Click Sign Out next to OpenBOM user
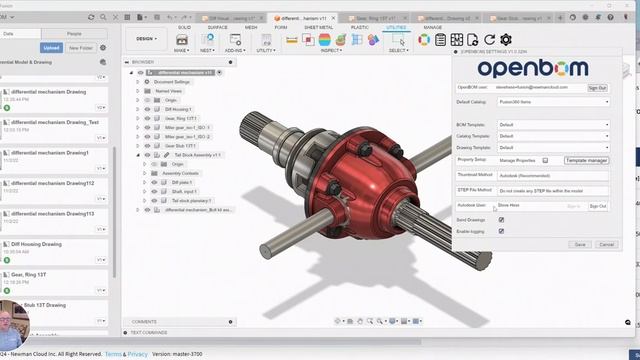 [598, 88]
